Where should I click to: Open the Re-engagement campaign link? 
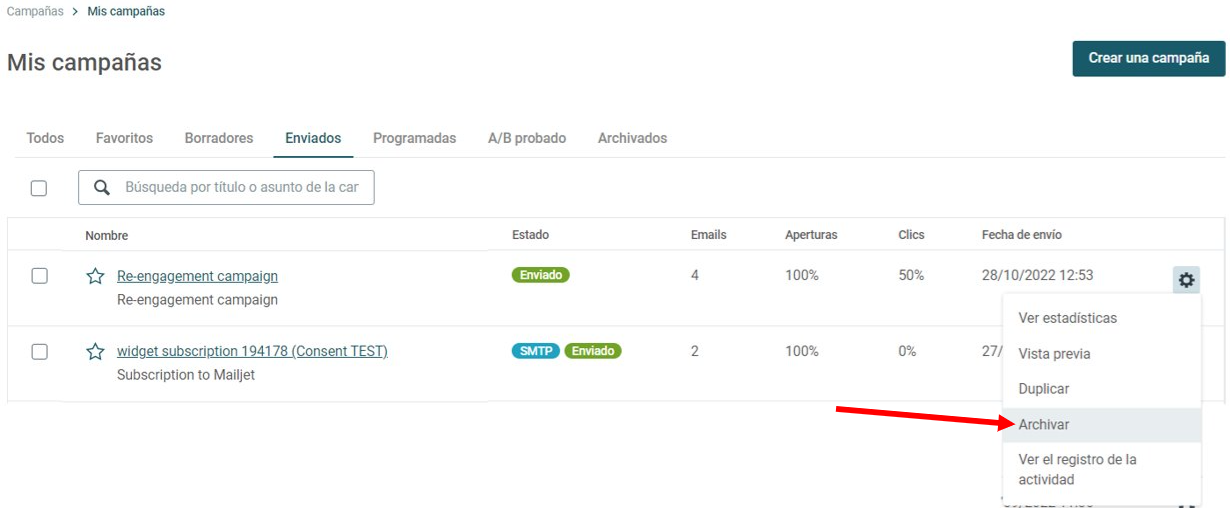coord(197,276)
